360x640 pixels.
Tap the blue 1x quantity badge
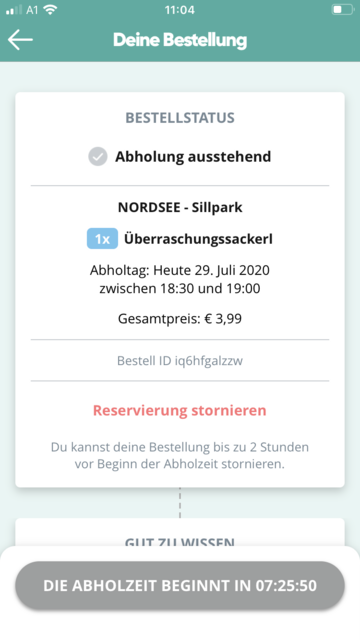tap(102, 239)
